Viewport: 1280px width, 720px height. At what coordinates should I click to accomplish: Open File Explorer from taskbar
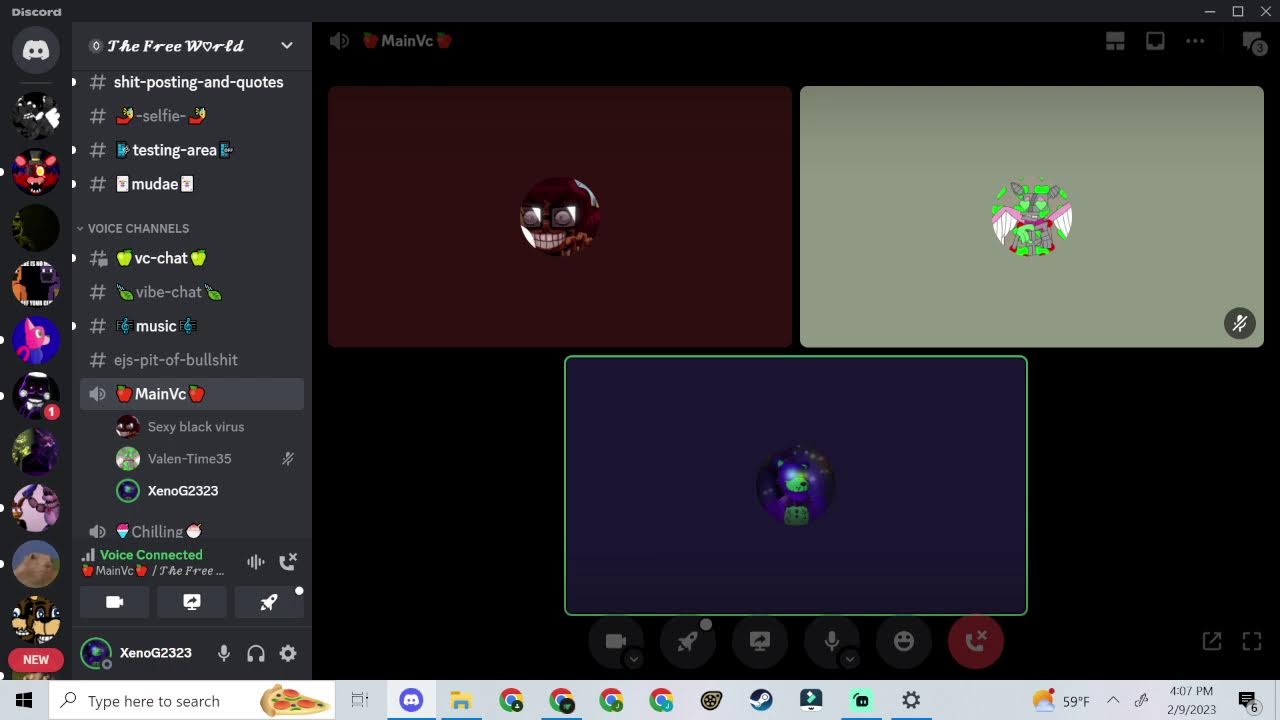click(x=461, y=700)
